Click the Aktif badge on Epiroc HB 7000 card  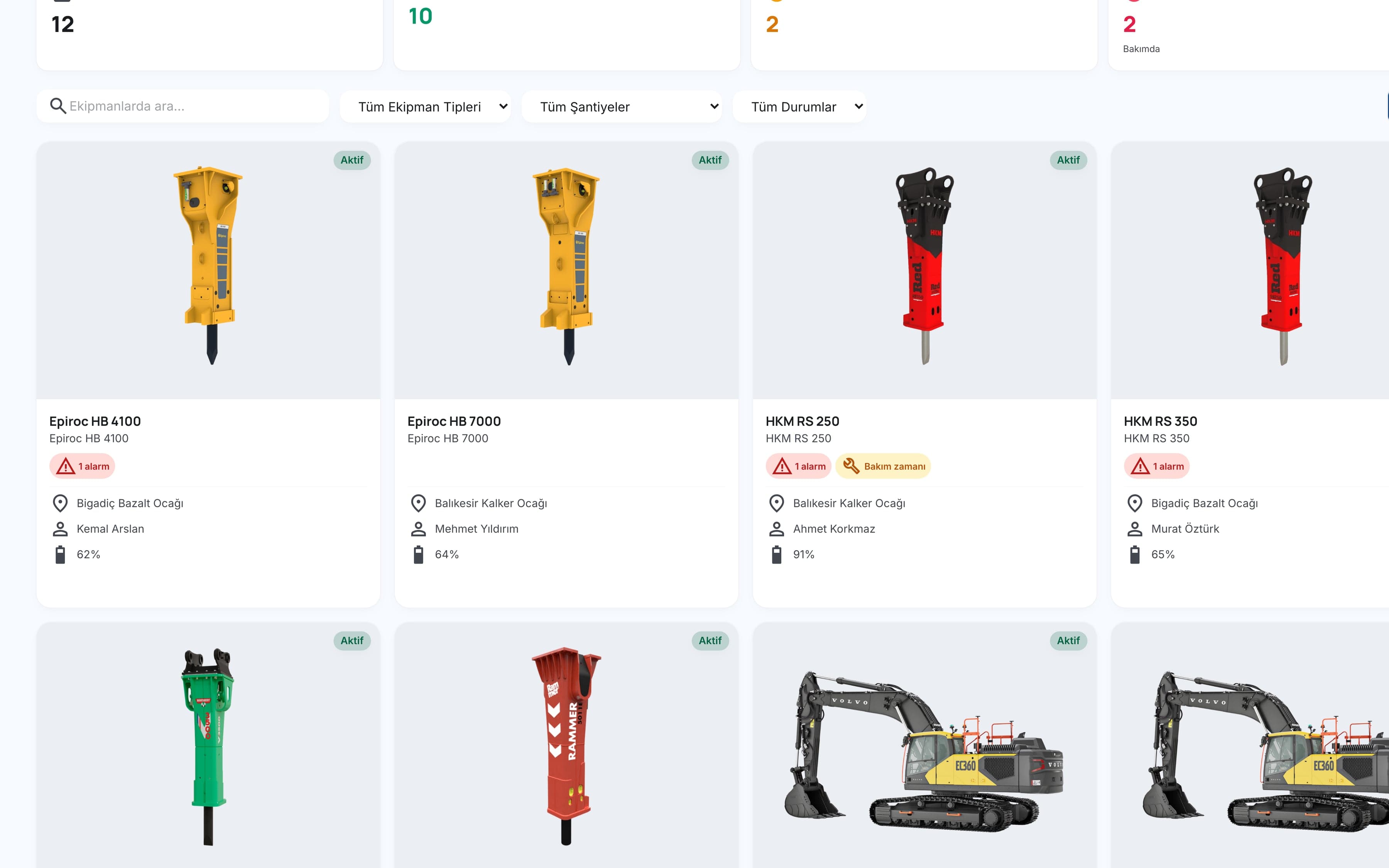[710, 160]
